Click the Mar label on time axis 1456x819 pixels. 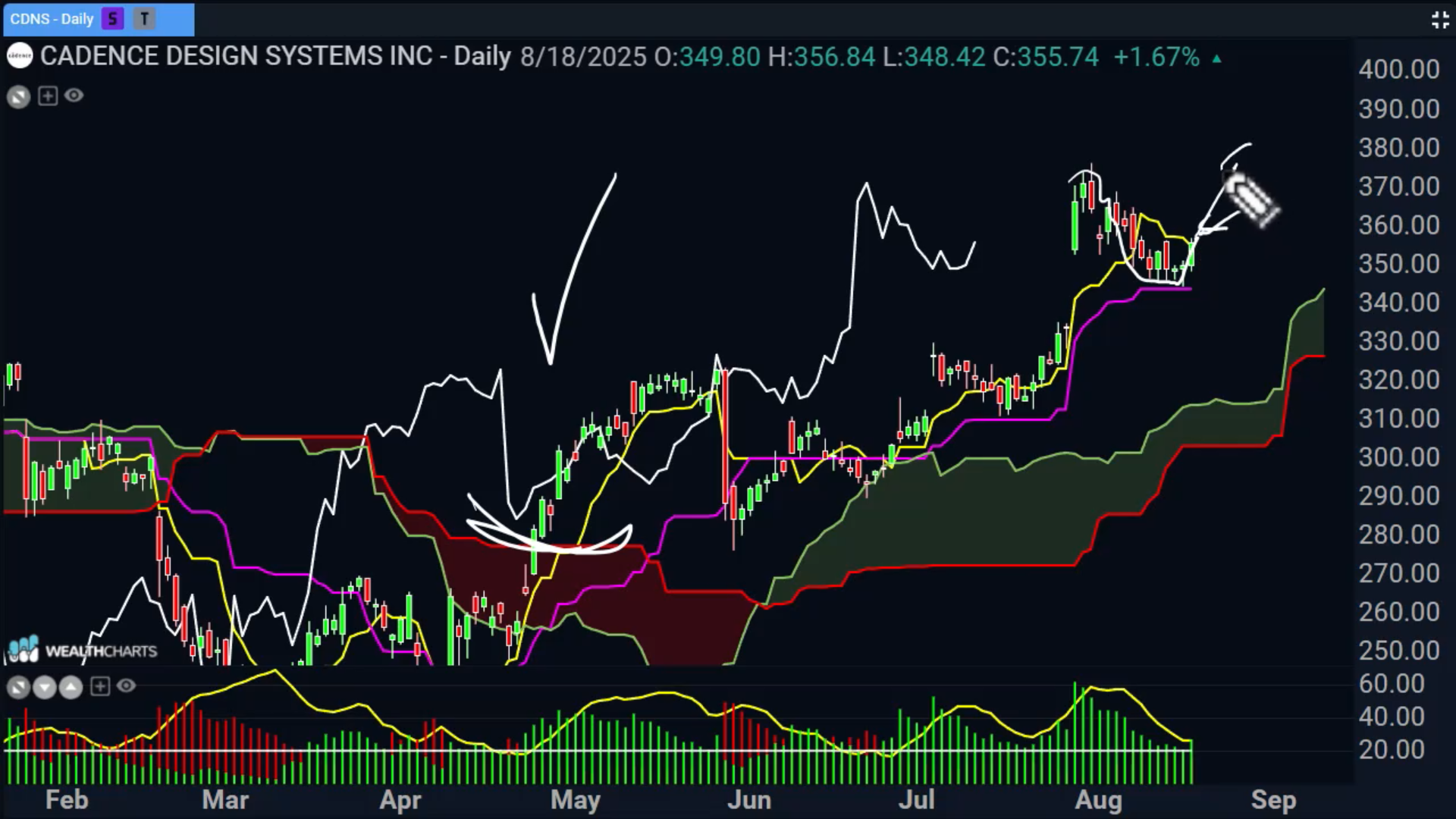(x=225, y=800)
